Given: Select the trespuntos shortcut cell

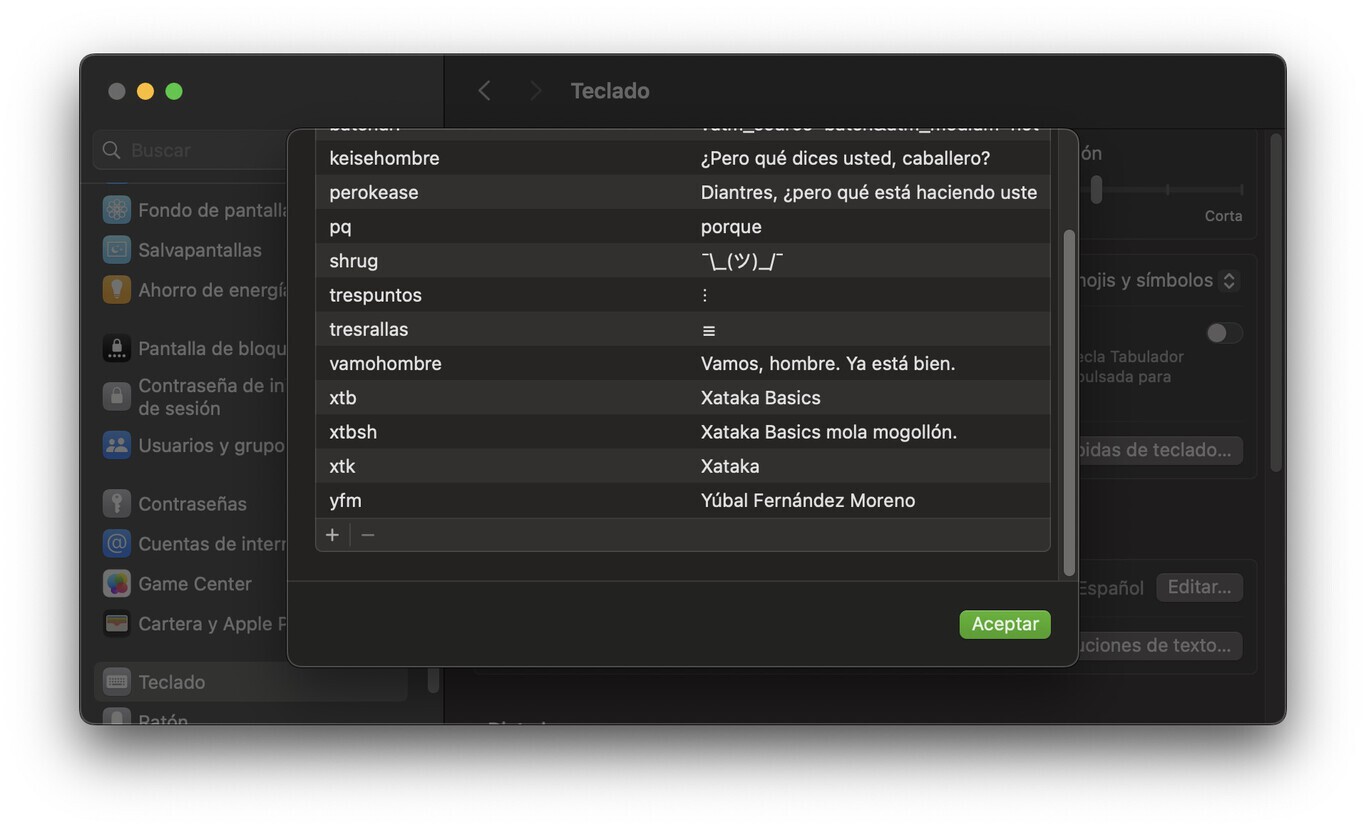Looking at the screenshot, I should click(x=376, y=295).
